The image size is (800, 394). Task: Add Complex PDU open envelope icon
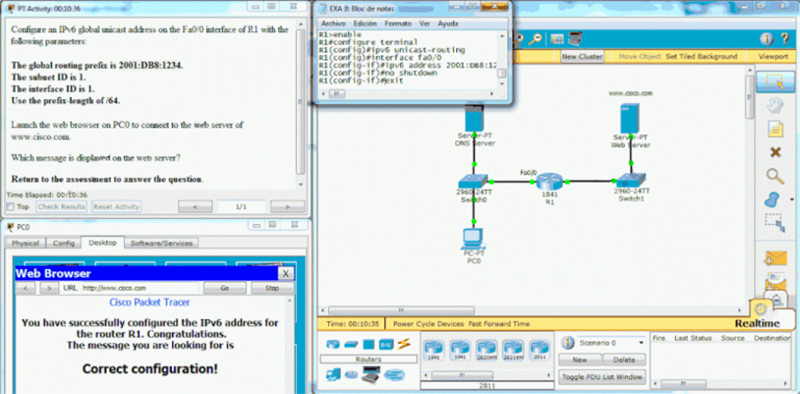pos(776,281)
